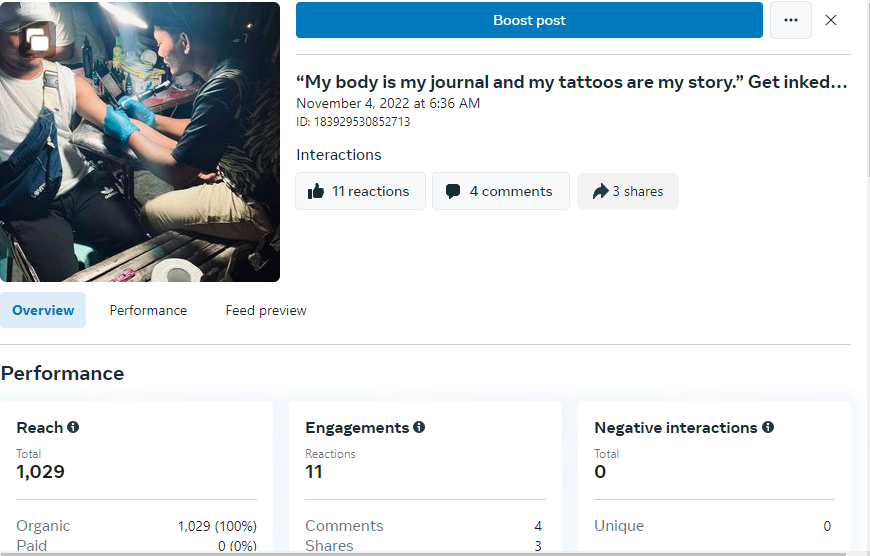Image resolution: width=870 pixels, height=556 pixels.
Task: Select the Overview tab
Action: click(43, 310)
